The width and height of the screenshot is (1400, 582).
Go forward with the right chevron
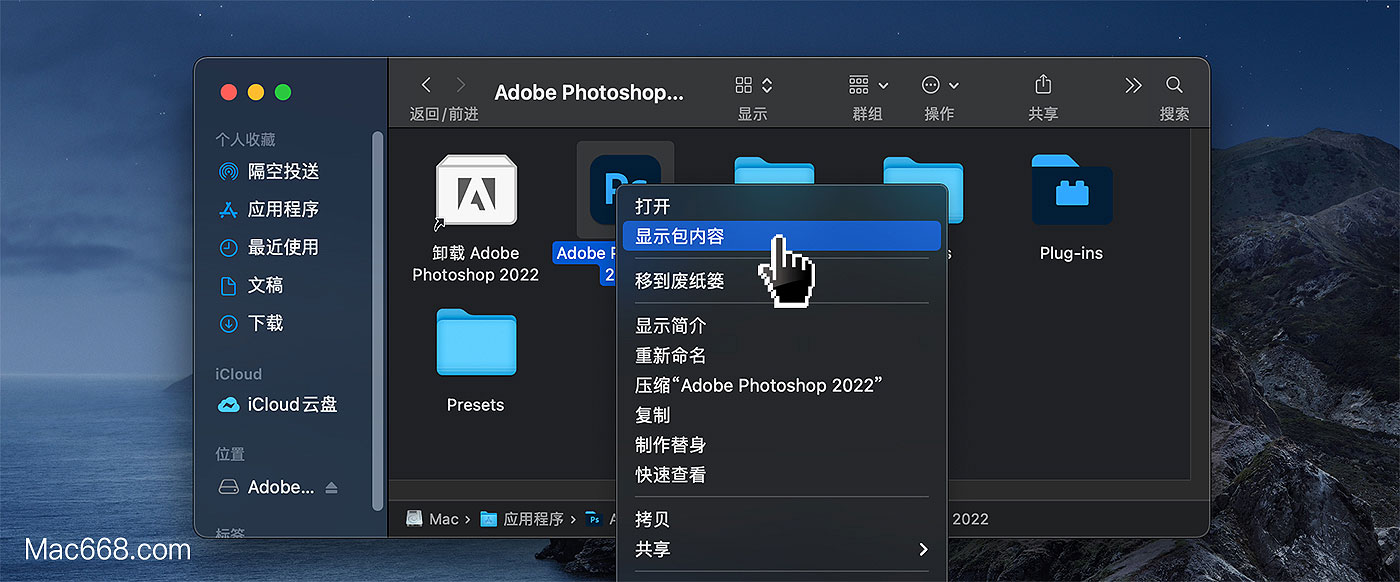(x=460, y=85)
